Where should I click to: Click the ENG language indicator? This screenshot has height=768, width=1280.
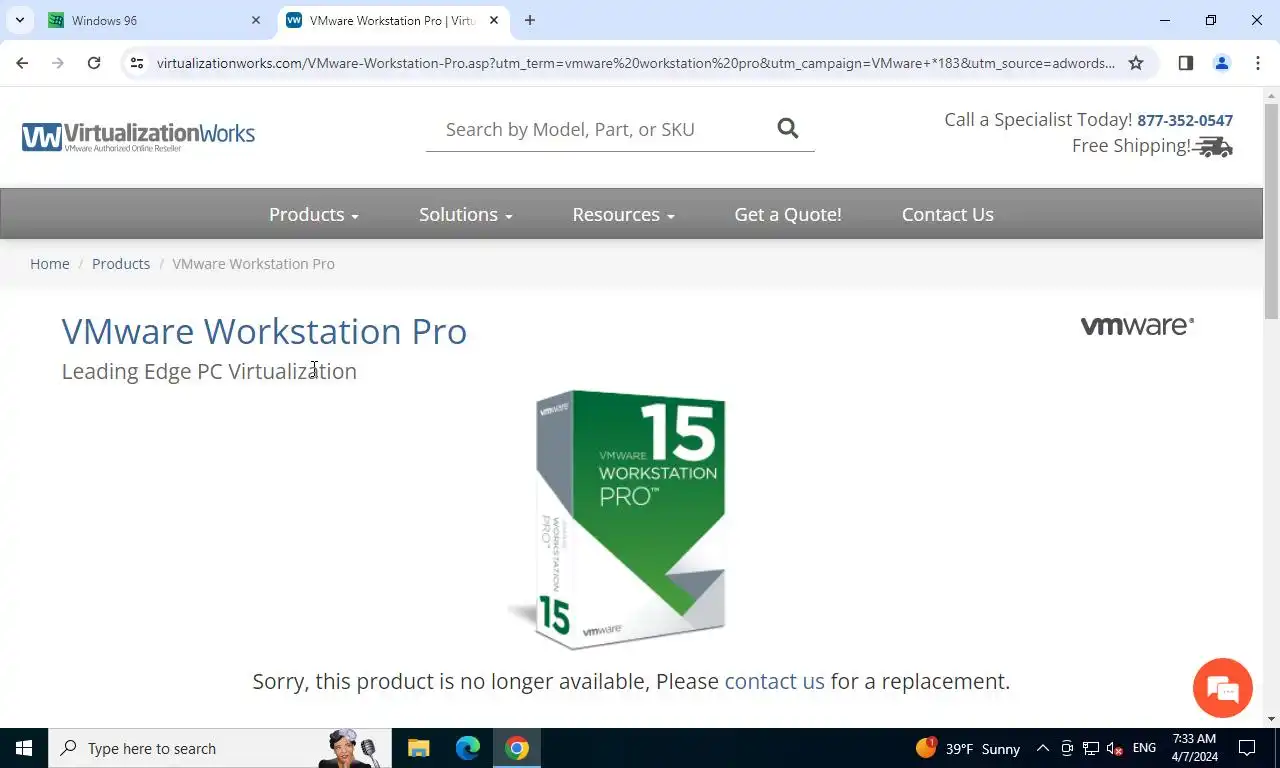(x=1144, y=748)
